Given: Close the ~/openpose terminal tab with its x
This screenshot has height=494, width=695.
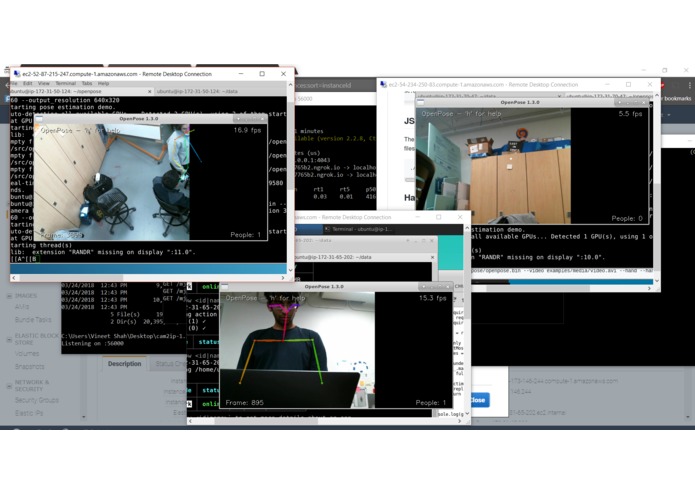Looking at the screenshot, I should (x=149, y=91).
